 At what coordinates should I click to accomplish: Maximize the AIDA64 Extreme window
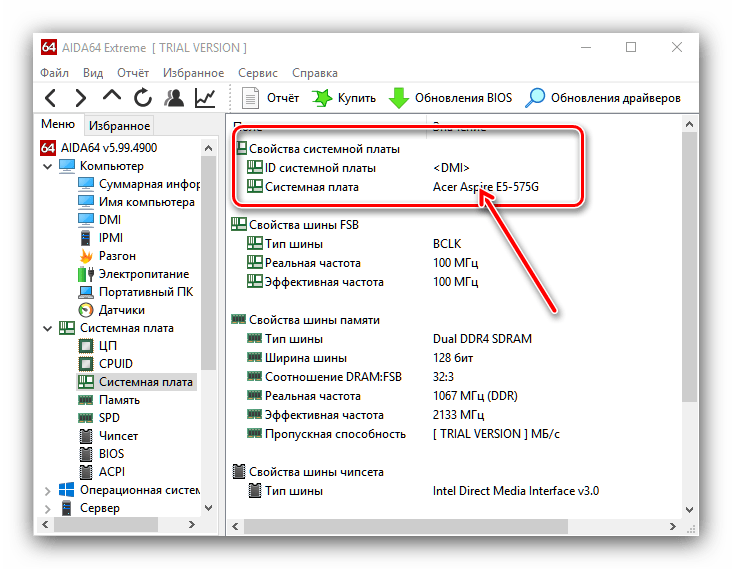631,47
